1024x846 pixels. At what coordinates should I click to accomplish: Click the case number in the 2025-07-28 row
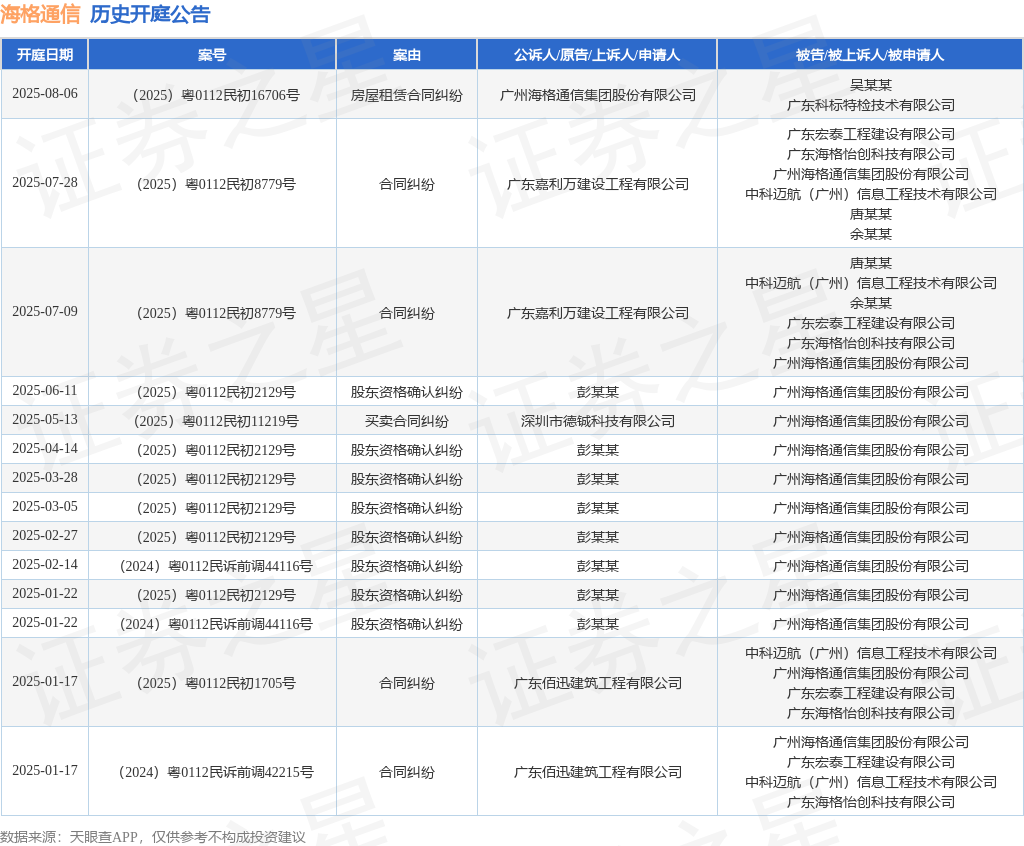pos(212,184)
